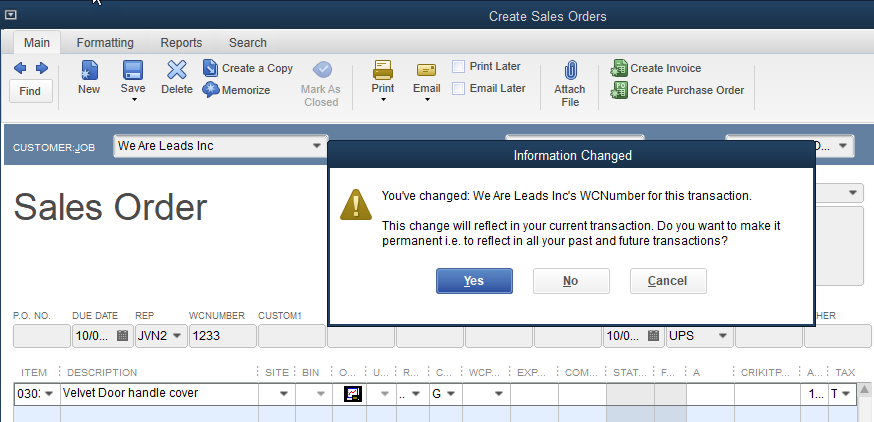Open the Reports tab
Screen dimensions: 874x422
[x=181, y=43]
